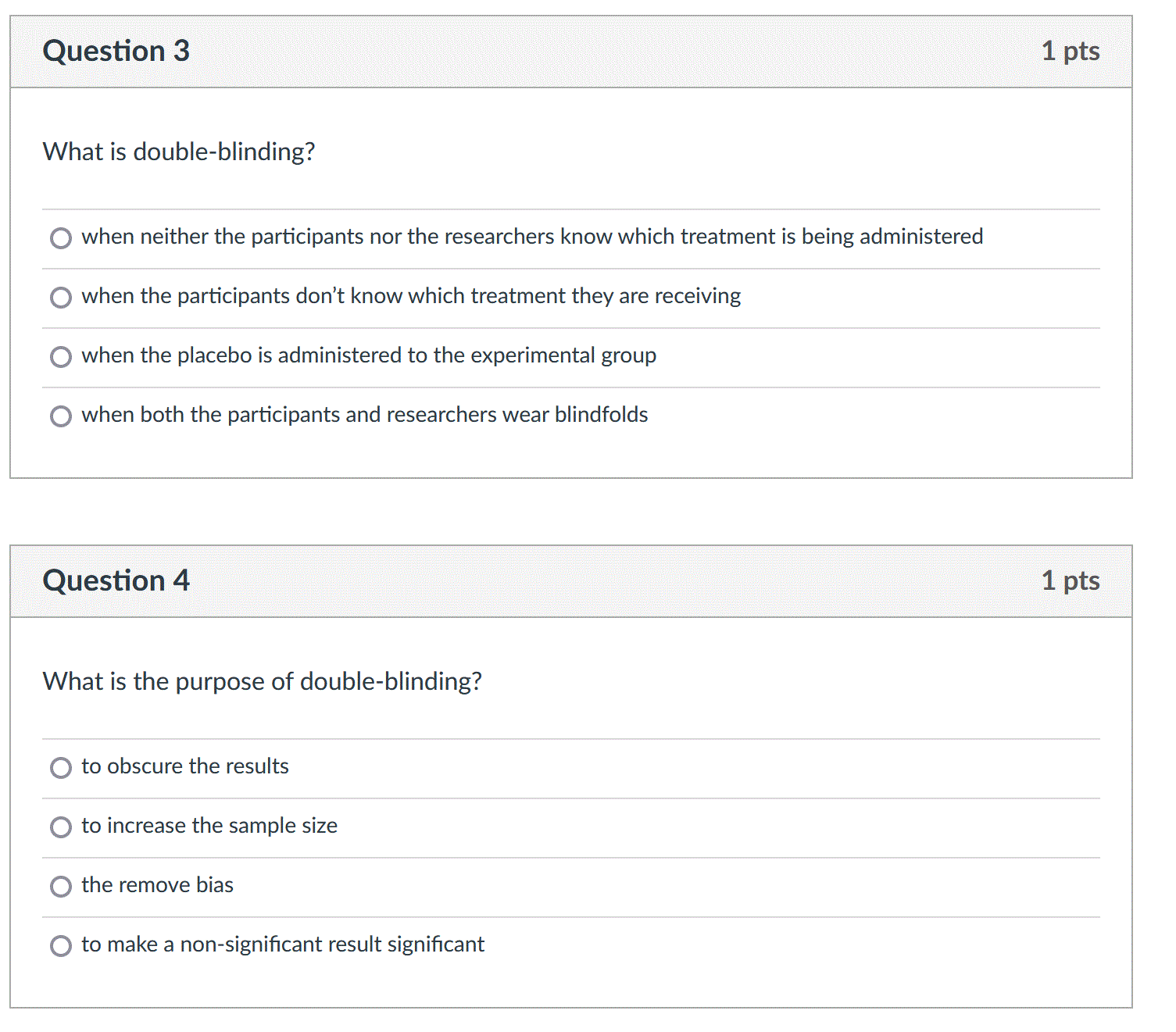The image size is (1176, 1032).
Task: Pick the 'the remove bias' radio button
Action: pyautogui.click(x=61, y=887)
